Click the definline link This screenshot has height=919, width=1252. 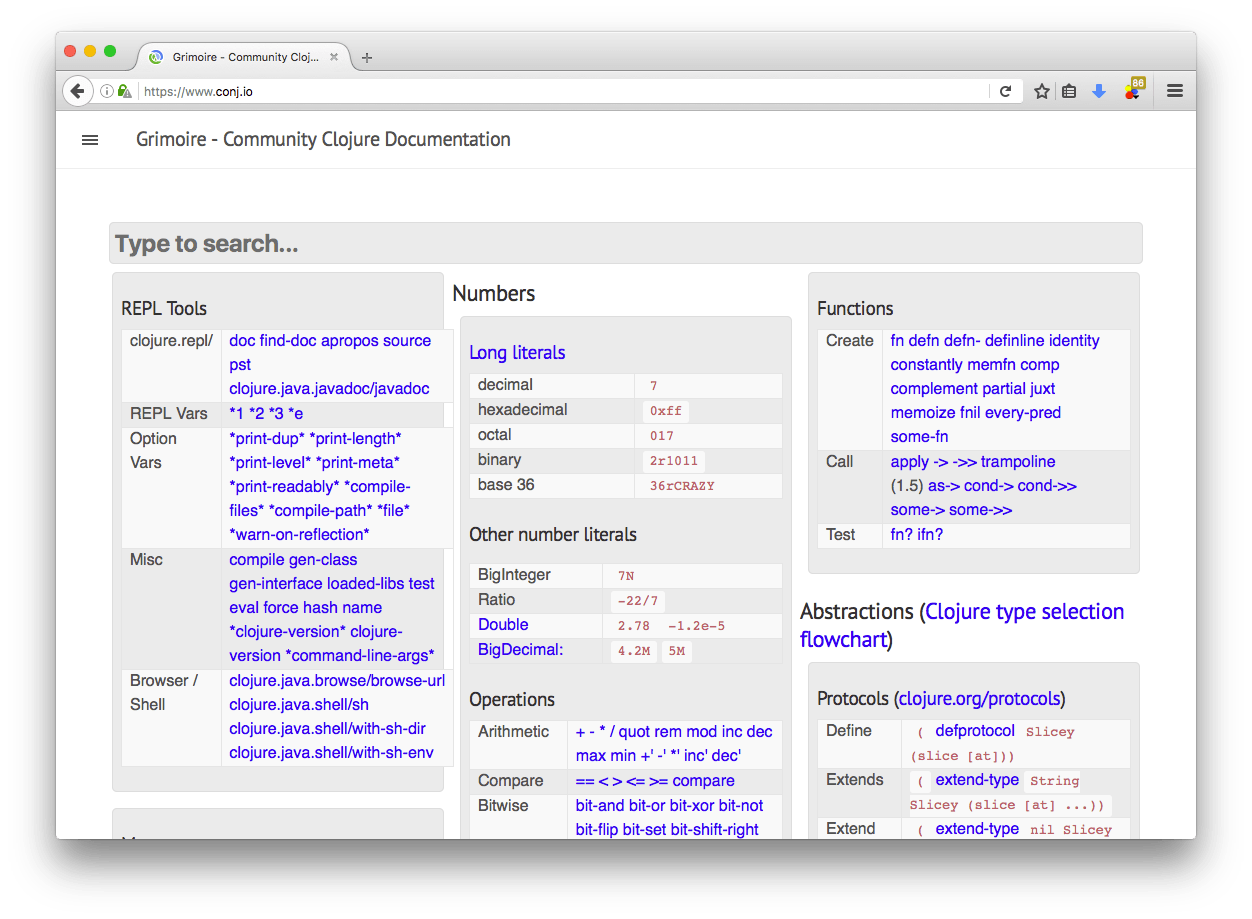[1014, 341]
